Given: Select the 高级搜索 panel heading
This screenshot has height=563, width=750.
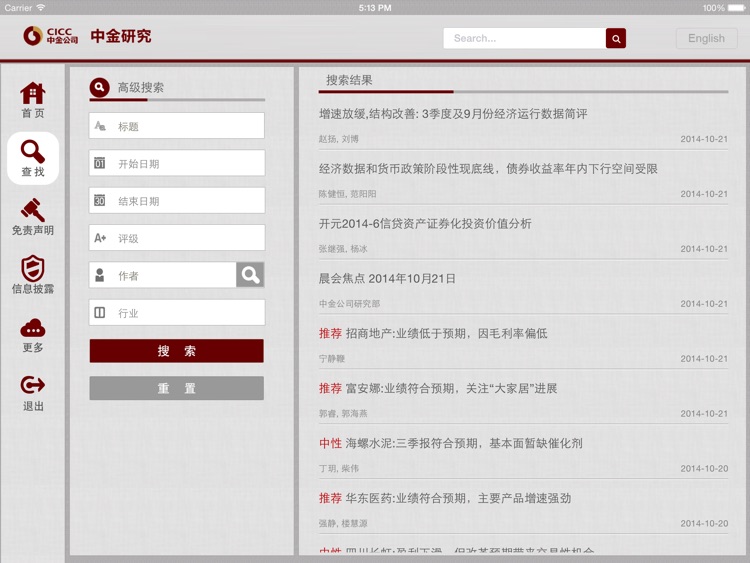Looking at the screenshot, I should 141,88.
